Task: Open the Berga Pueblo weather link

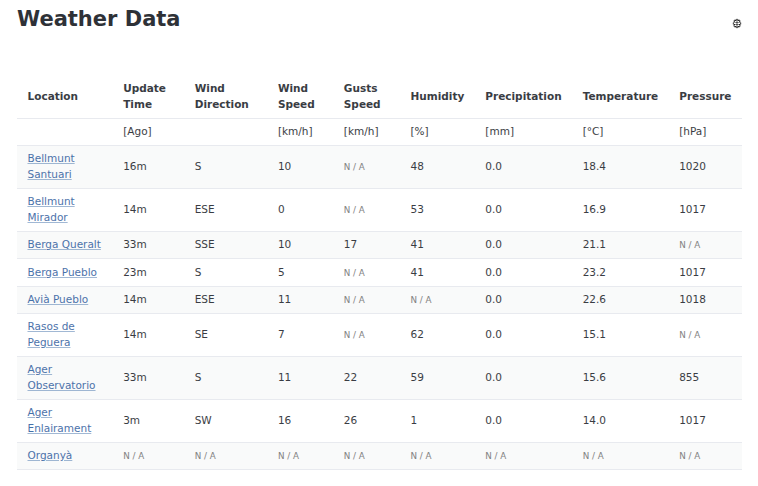Action: pyautogui.click(x=62, y=272)
